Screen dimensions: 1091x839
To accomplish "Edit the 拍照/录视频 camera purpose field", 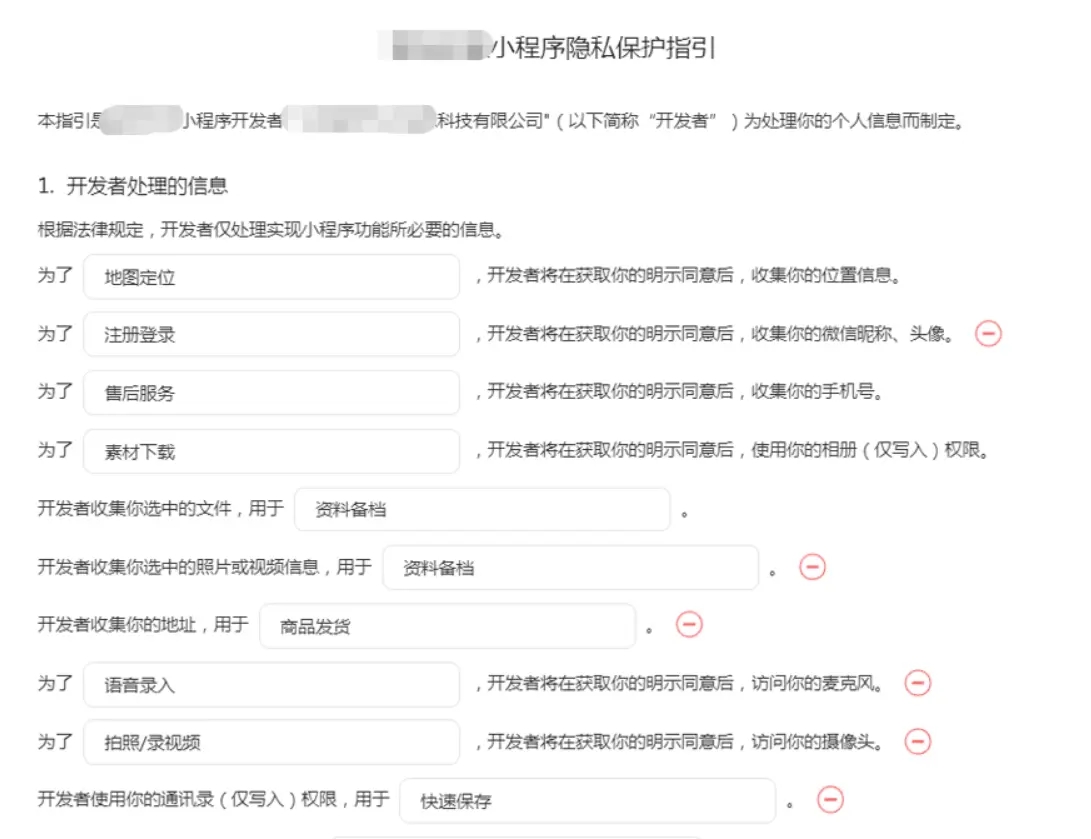I will [x=271, y=743].
